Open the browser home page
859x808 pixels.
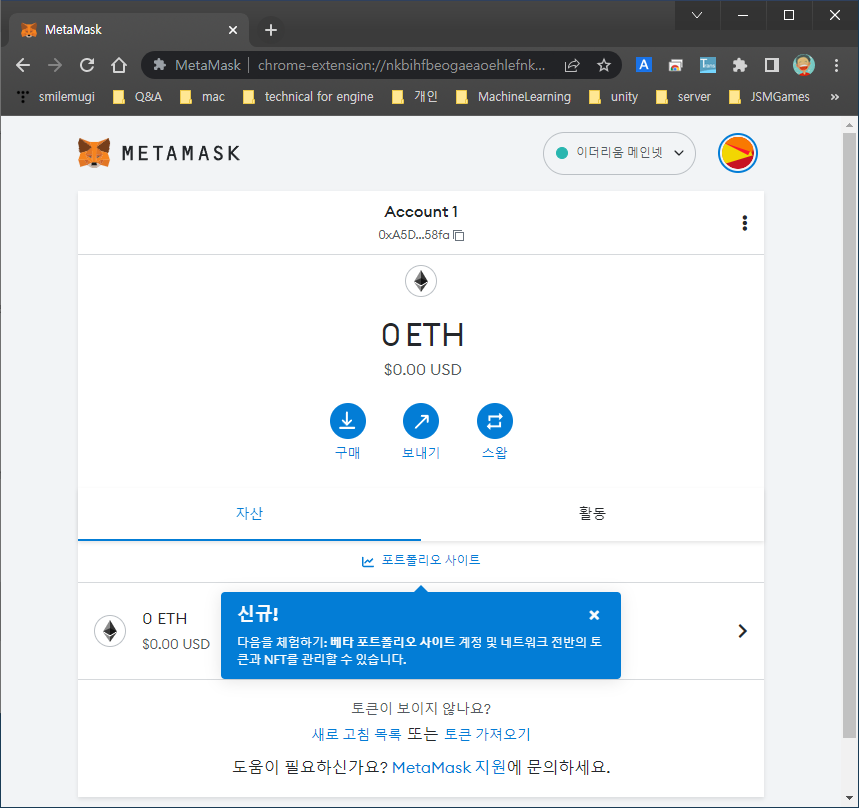(119, 65)
